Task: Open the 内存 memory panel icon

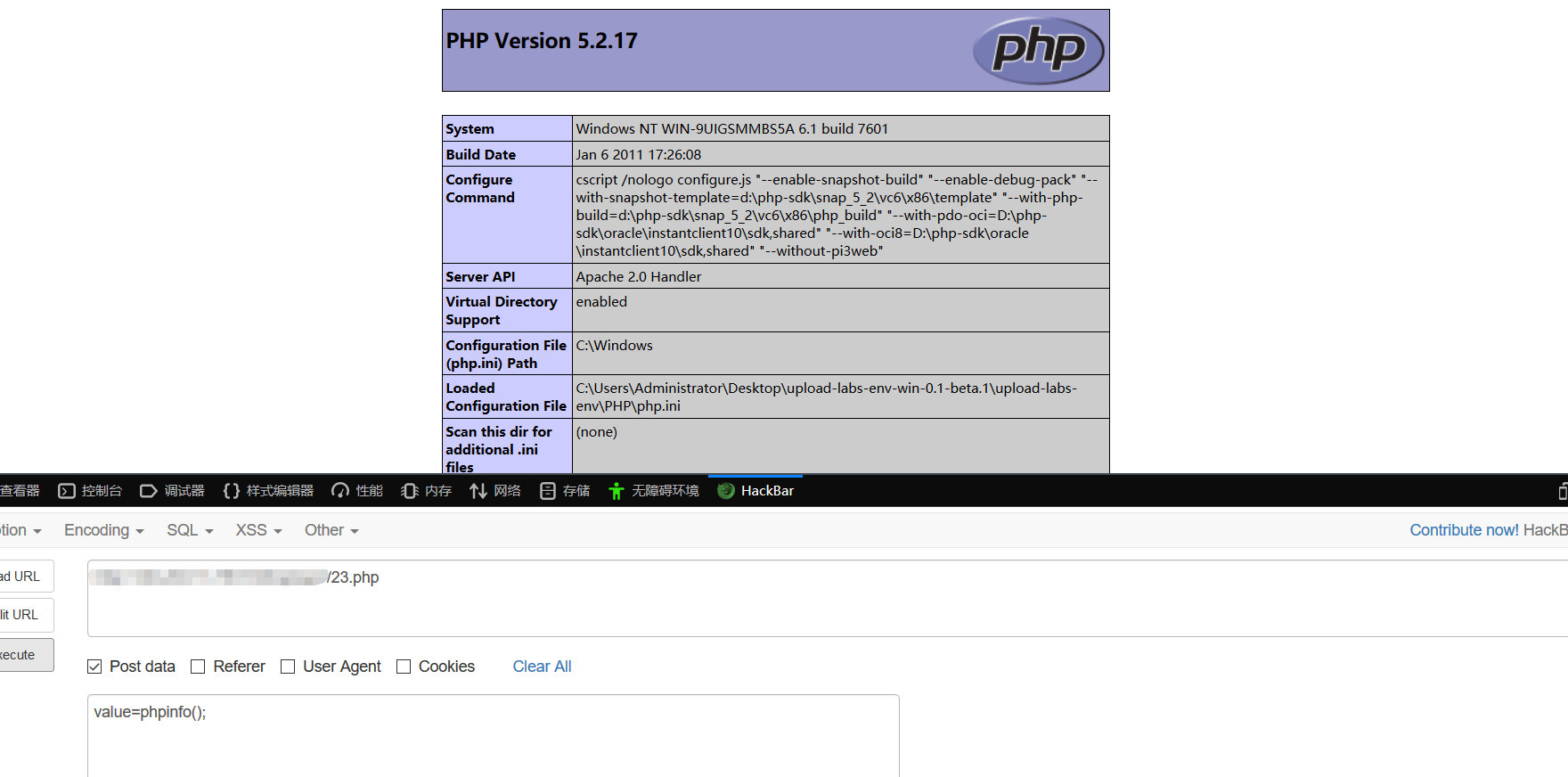Action: [x=410, y=491]
